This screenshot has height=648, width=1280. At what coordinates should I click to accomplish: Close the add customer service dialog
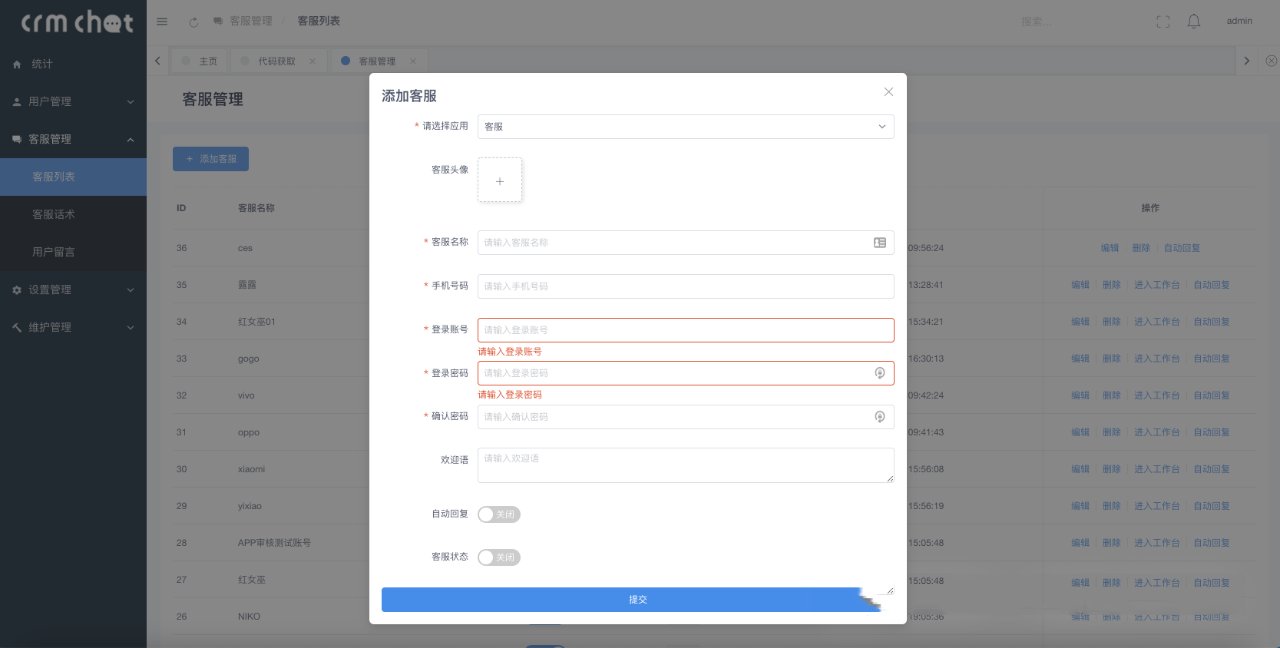click(x=888, y=92)
